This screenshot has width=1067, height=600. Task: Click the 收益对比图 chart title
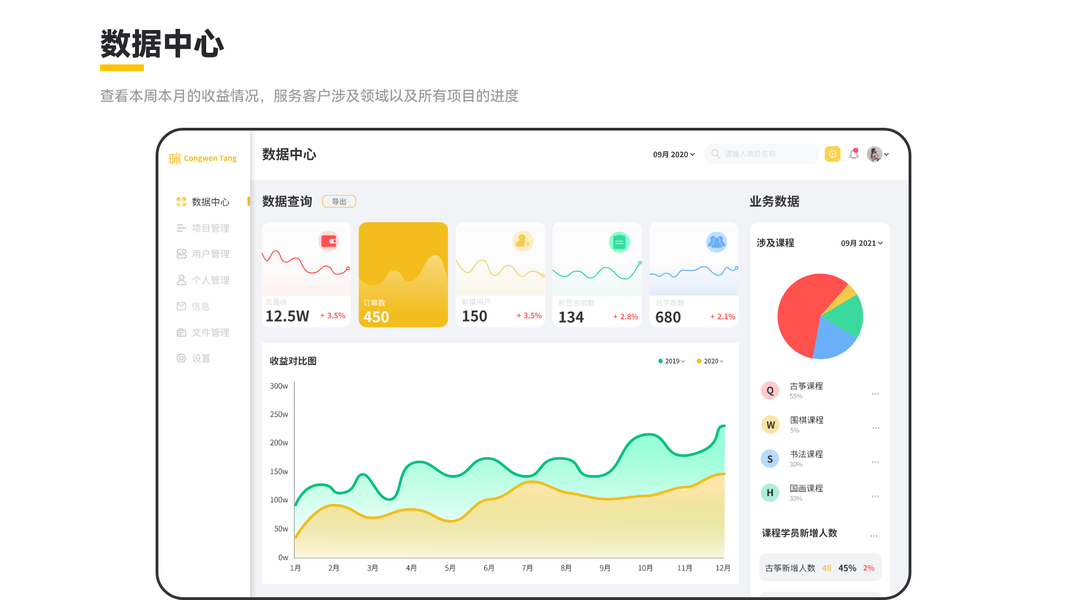(293, 361)
